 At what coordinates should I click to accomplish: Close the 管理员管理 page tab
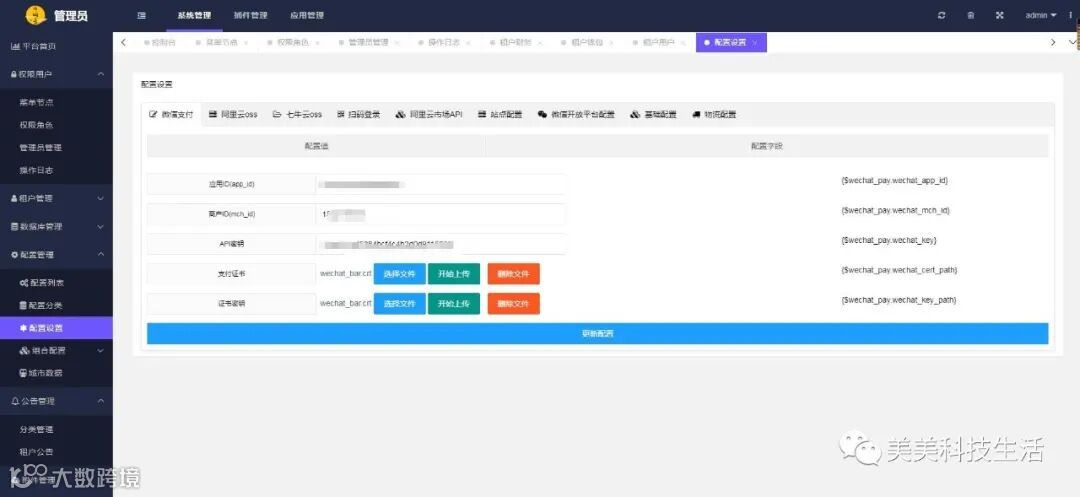pos(397,43)
